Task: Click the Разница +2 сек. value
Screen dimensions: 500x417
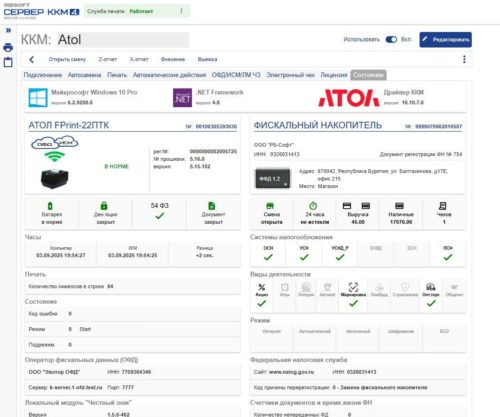Action: point(204,255)
